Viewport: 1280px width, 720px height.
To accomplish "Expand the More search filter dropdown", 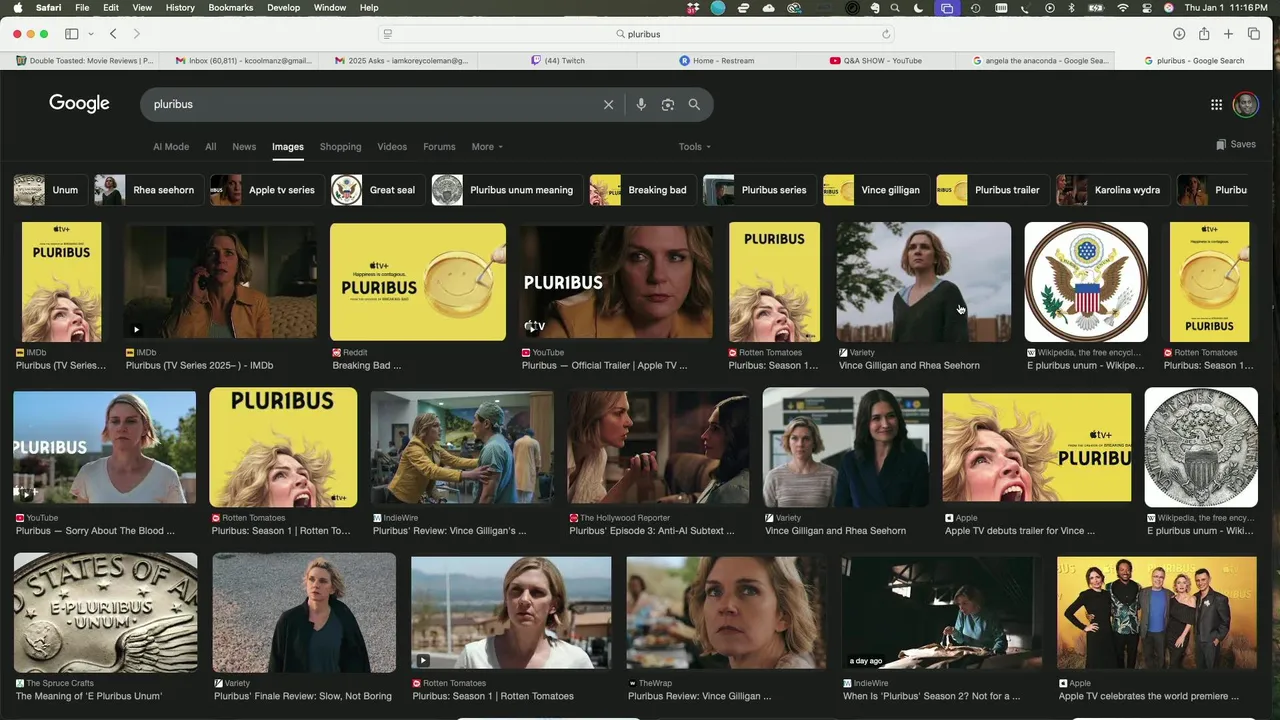I will 487,147.
